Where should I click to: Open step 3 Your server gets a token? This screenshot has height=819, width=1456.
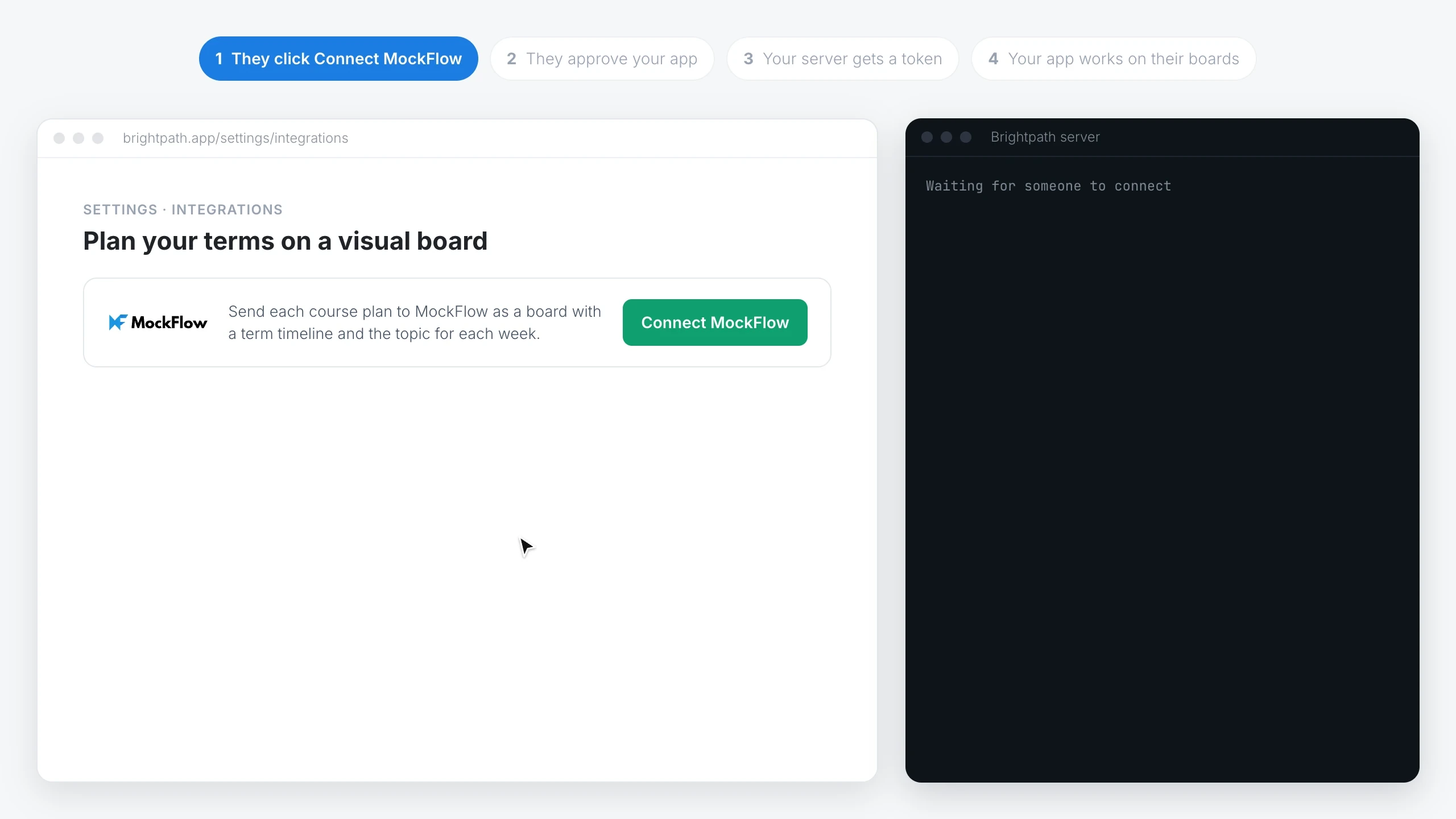[843, 59]
